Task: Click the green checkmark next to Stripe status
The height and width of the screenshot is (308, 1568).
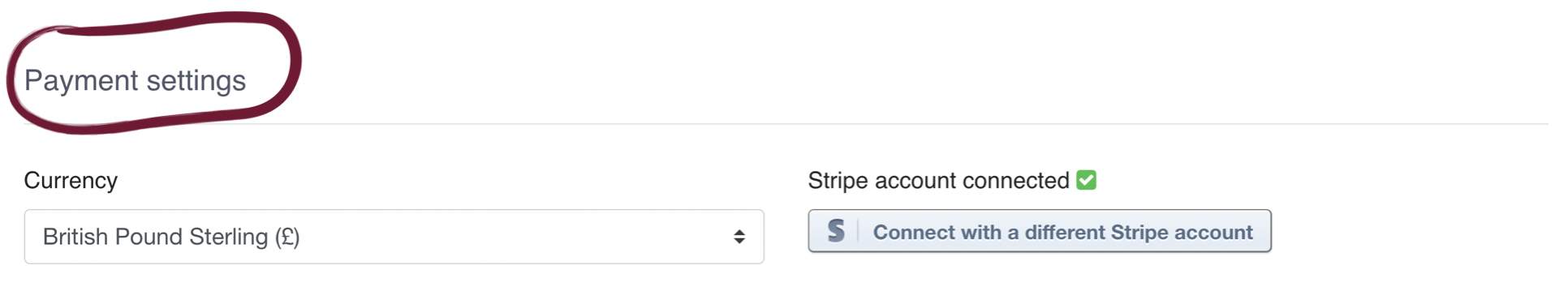Action: pos(1086,180)
